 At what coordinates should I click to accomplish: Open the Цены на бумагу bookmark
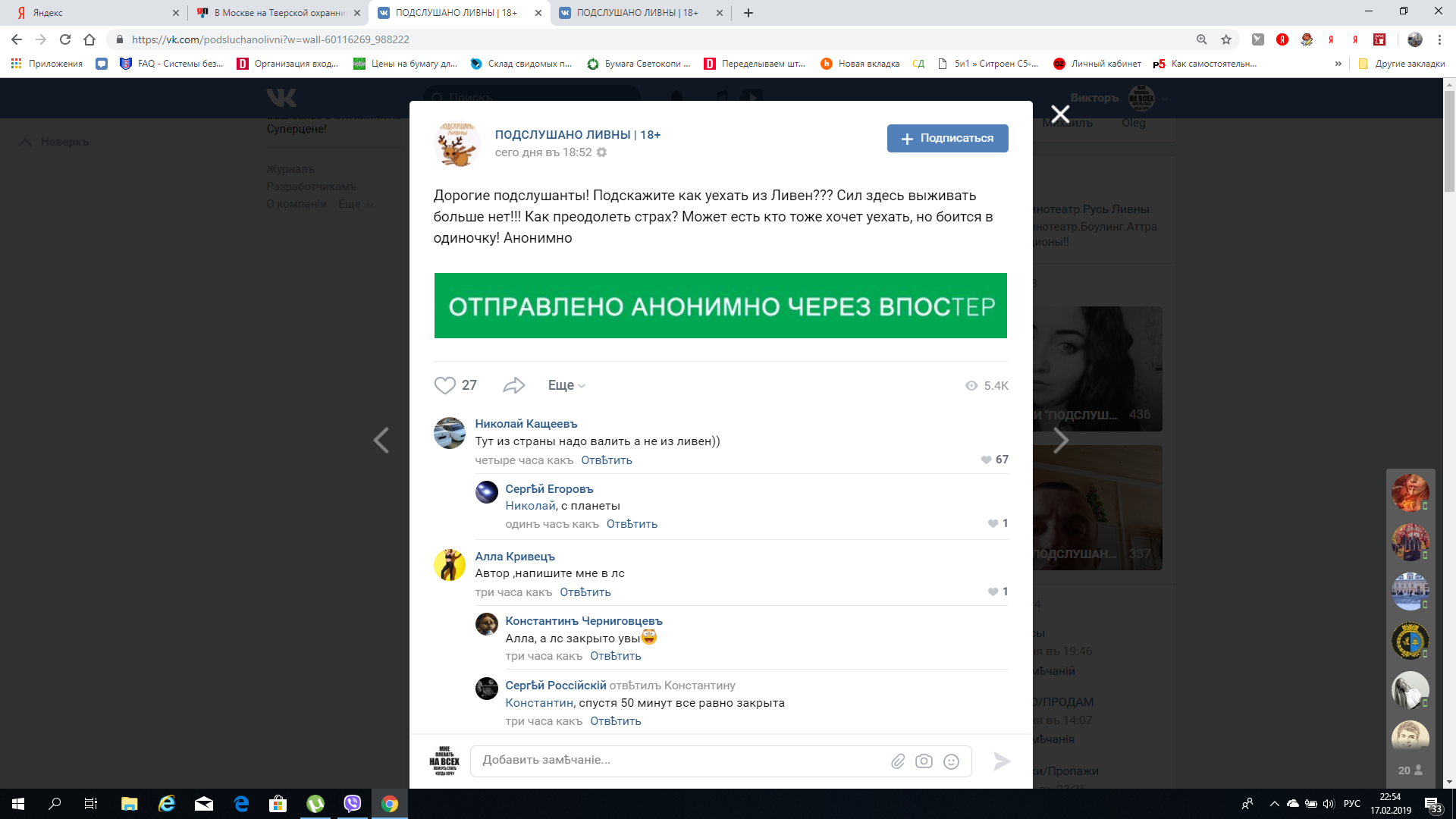(x=406, y=64)
